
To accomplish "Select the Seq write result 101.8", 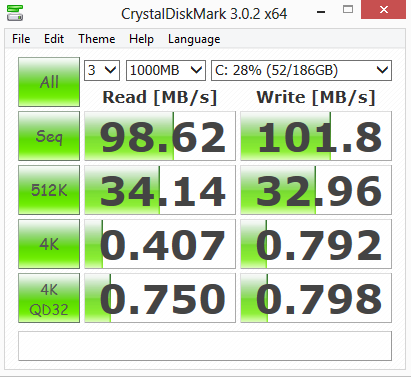I will tap(316, 136).
